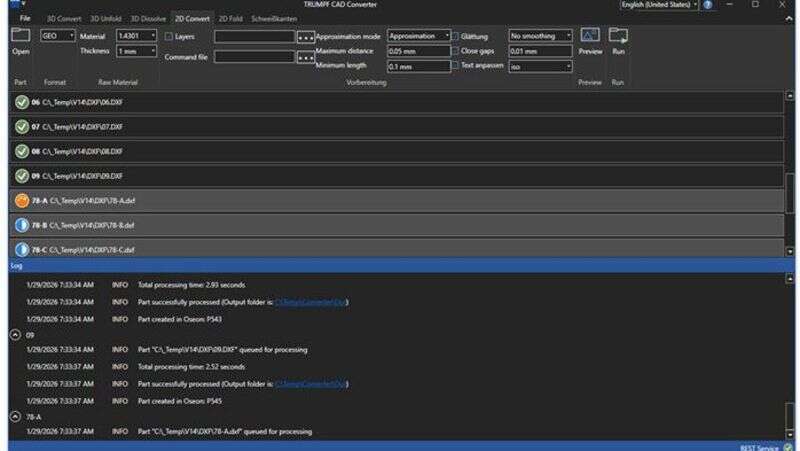Click the REST Service status icon
This screenshot has height=451, width=800.
788,446
